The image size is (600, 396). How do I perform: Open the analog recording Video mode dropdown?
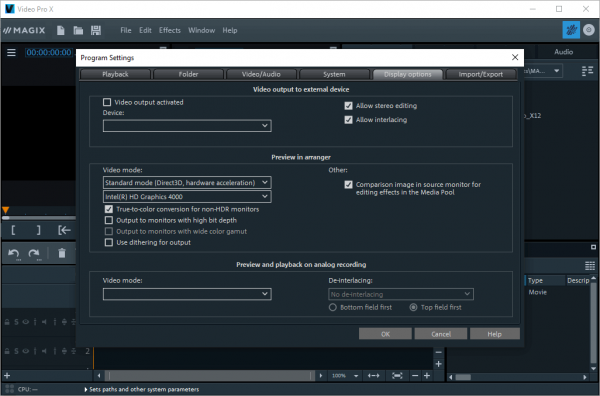tap(187, 294)
